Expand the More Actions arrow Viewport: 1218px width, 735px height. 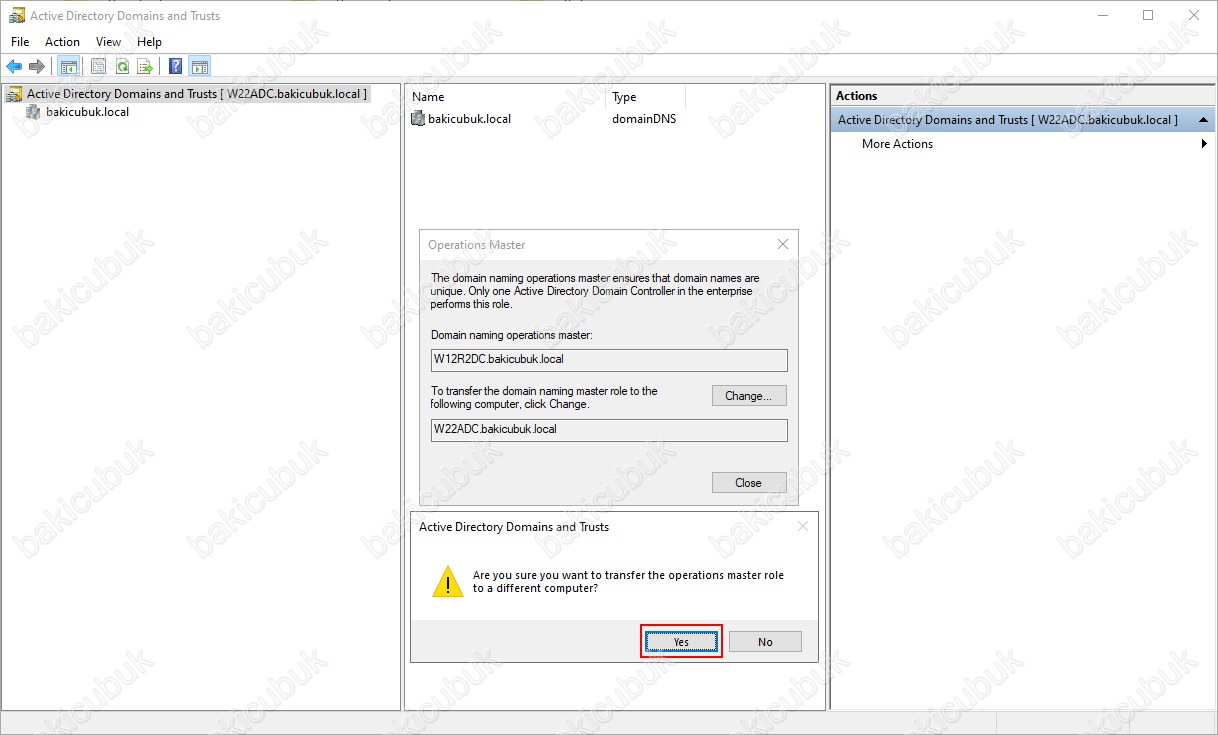(x=1204, y=144)
